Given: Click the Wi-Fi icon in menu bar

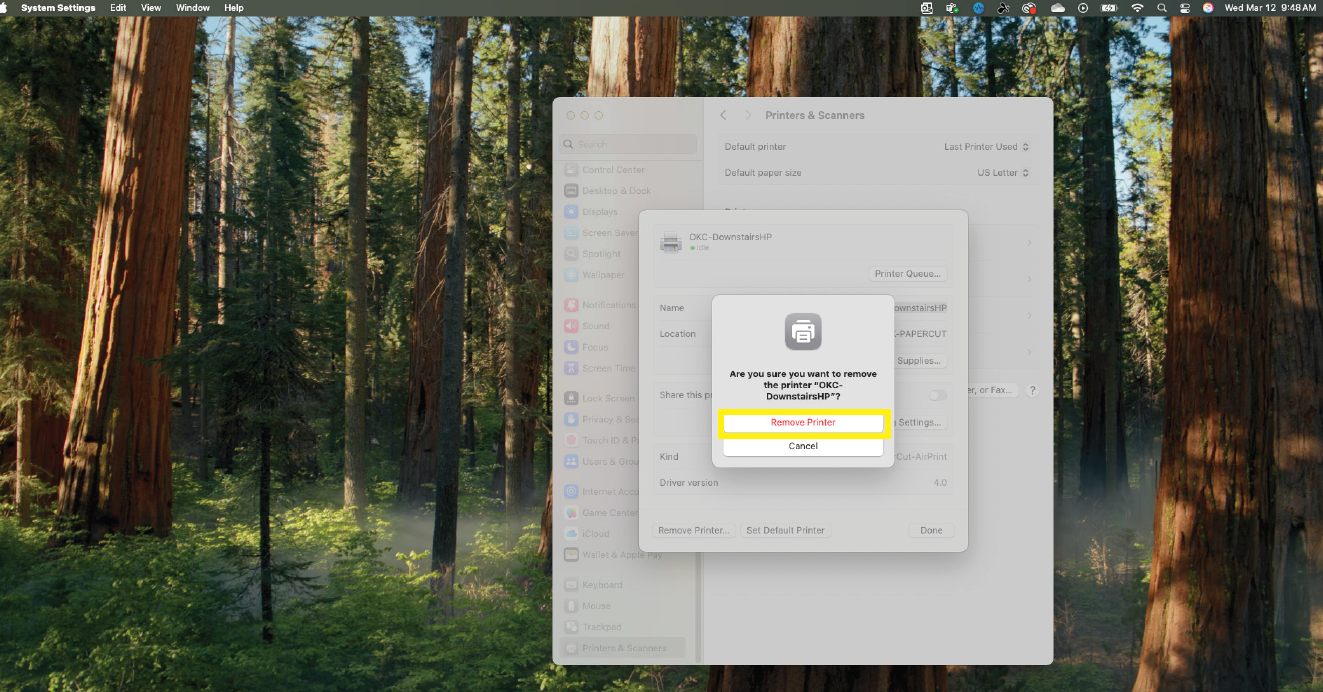Looking at the screenshot, I should pos(1136,8).
